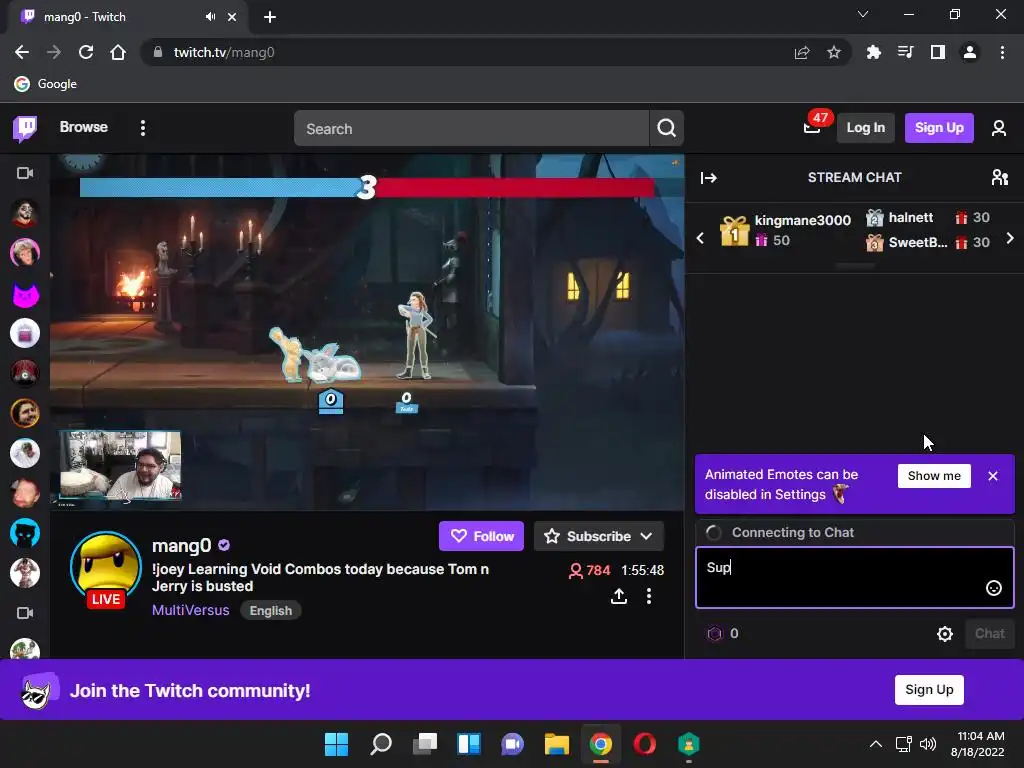Click the streamer webcam overlay
This screenshot has height=768, width=1024.
[120, 465]
